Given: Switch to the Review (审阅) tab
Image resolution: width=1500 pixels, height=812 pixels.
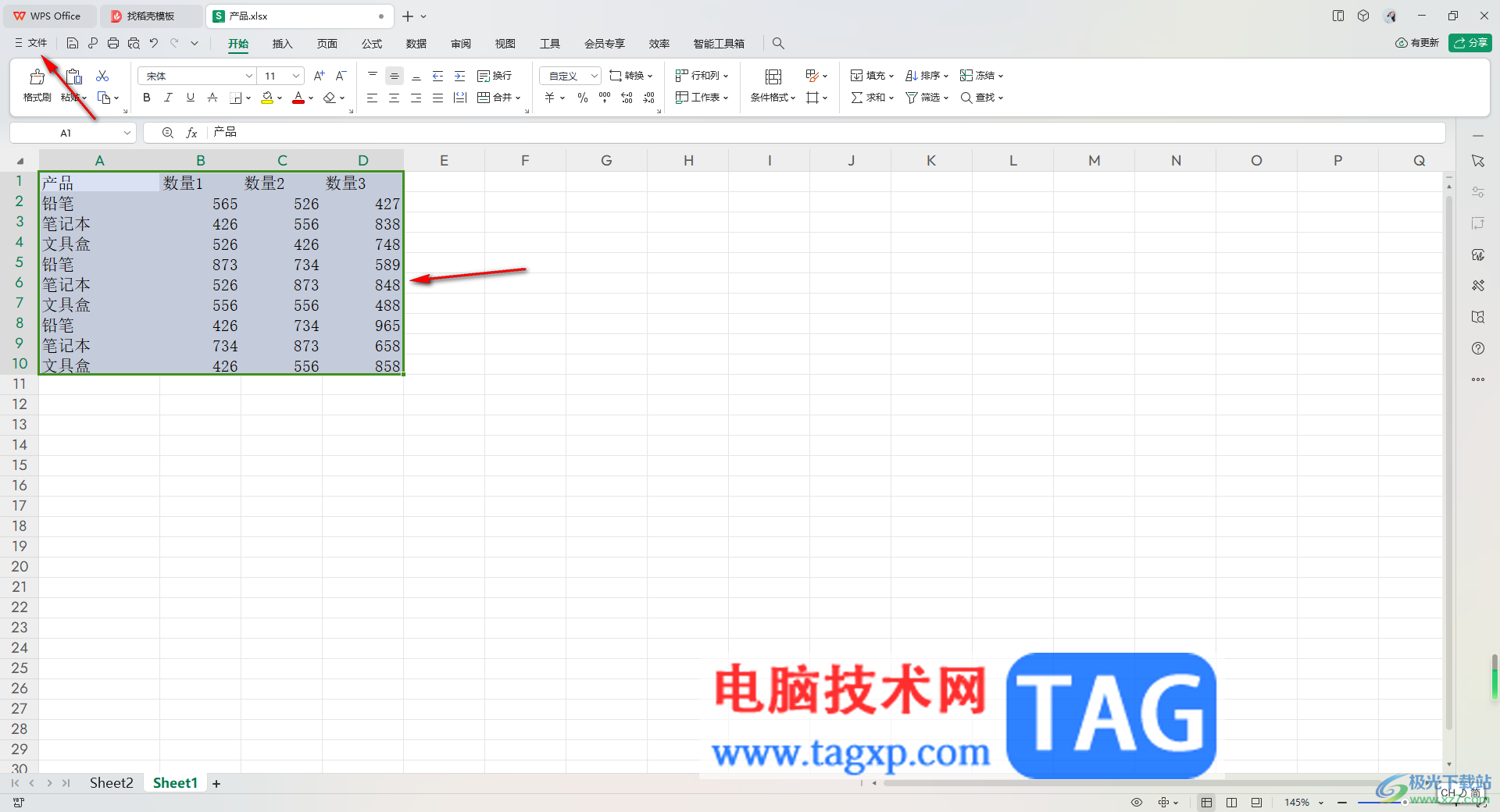Looking at the screenshot, I should coord(461,44).
